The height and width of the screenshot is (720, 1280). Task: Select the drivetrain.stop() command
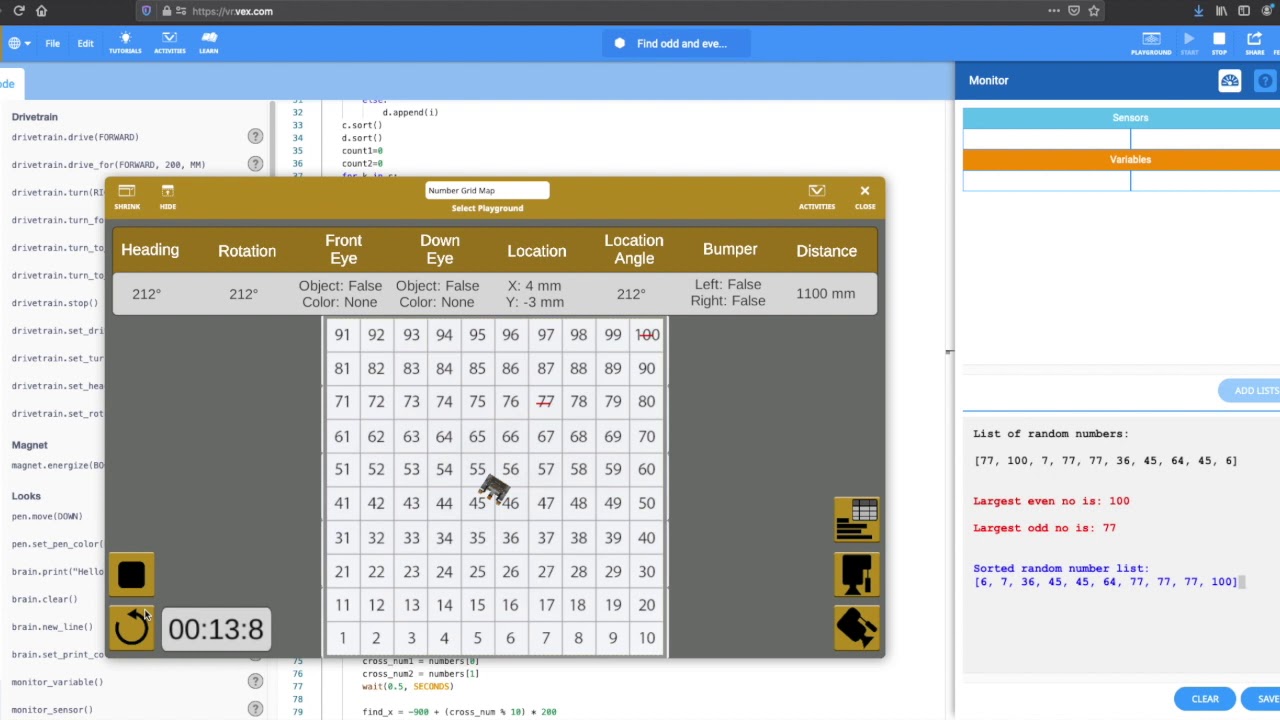[x=55, y=303]
